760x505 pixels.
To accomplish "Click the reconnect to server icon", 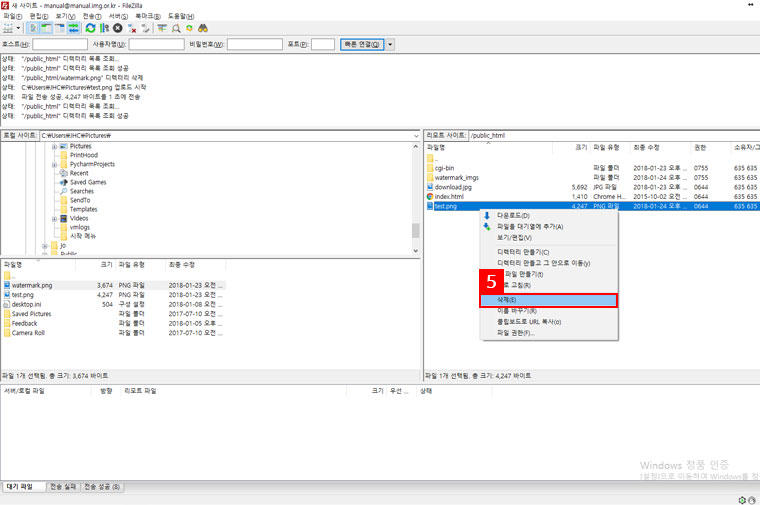I will (145, 28).
